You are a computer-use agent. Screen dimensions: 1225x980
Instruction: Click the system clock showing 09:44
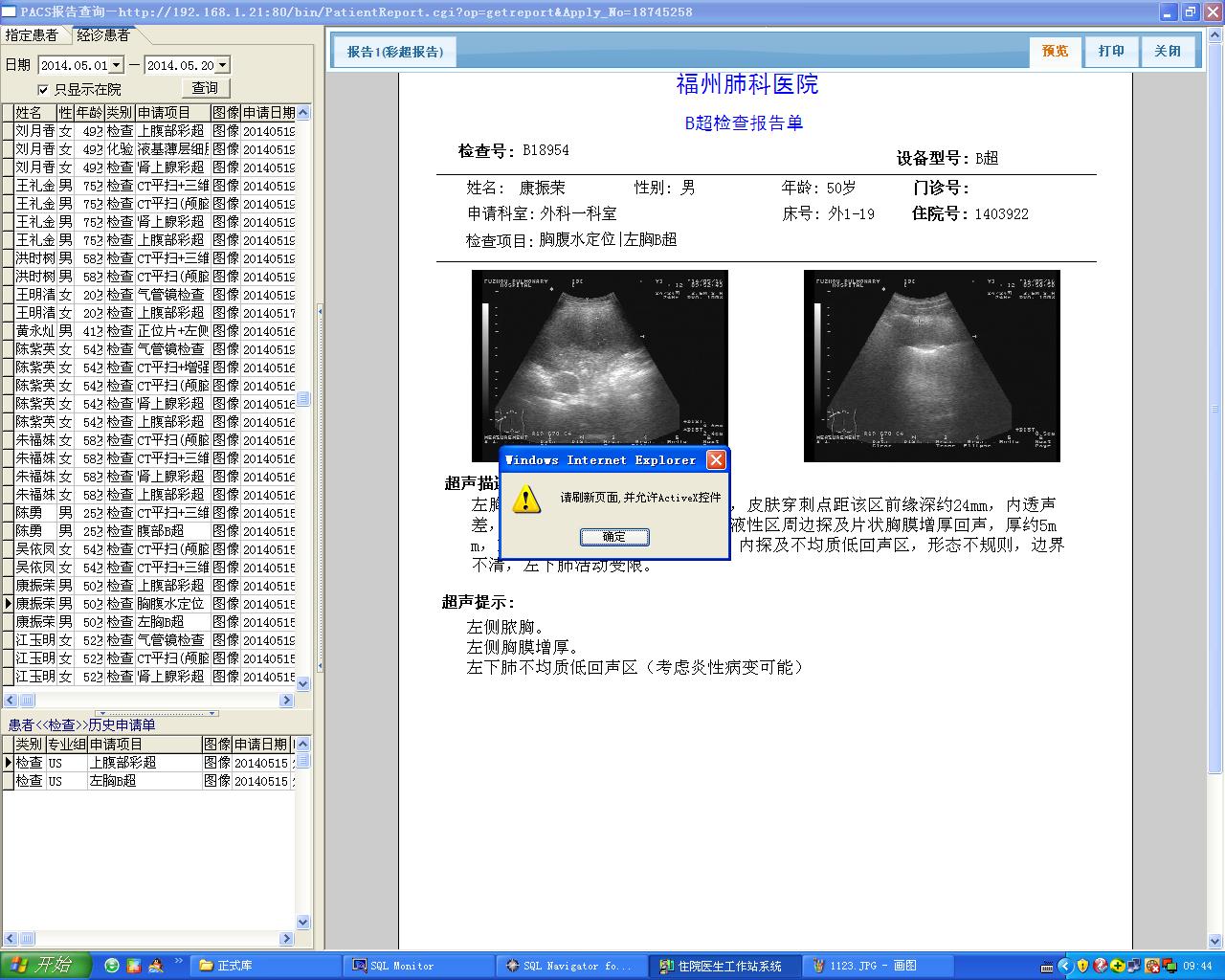[x=1197, y=967]
